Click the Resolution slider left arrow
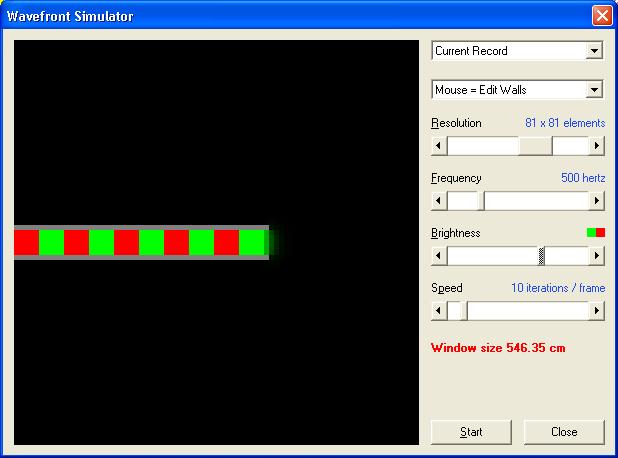The image size is (618, 458). point(439,146)
